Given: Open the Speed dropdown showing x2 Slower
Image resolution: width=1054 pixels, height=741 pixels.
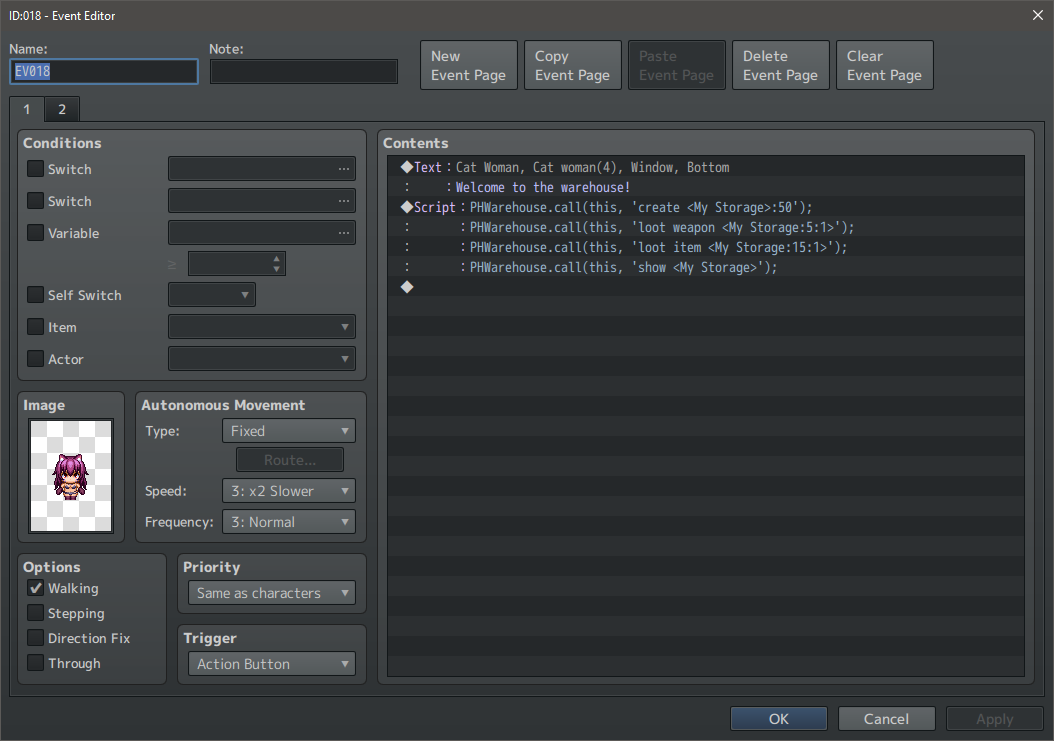Looking at the screenshot, I should click(288, 491).
